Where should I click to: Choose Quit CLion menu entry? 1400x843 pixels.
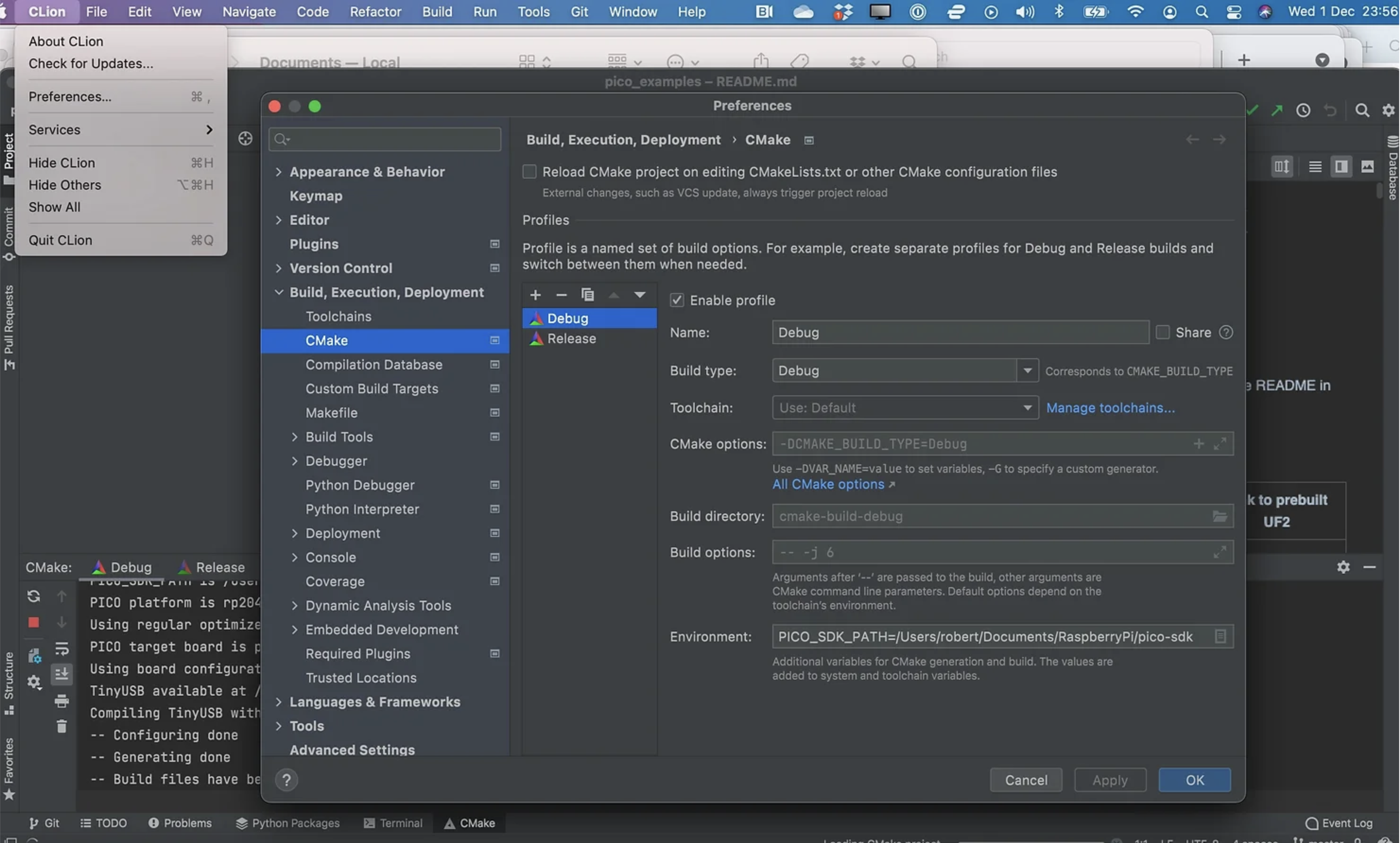(x=121, y=240)
